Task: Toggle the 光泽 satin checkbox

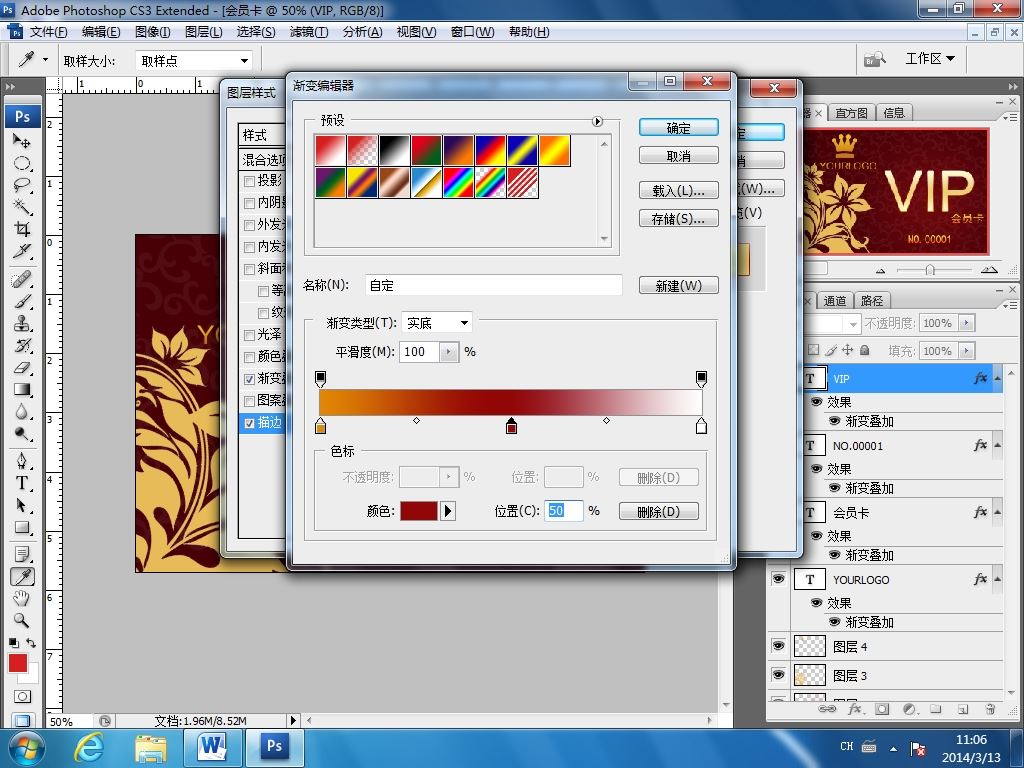Action: [x=249, y=335]
